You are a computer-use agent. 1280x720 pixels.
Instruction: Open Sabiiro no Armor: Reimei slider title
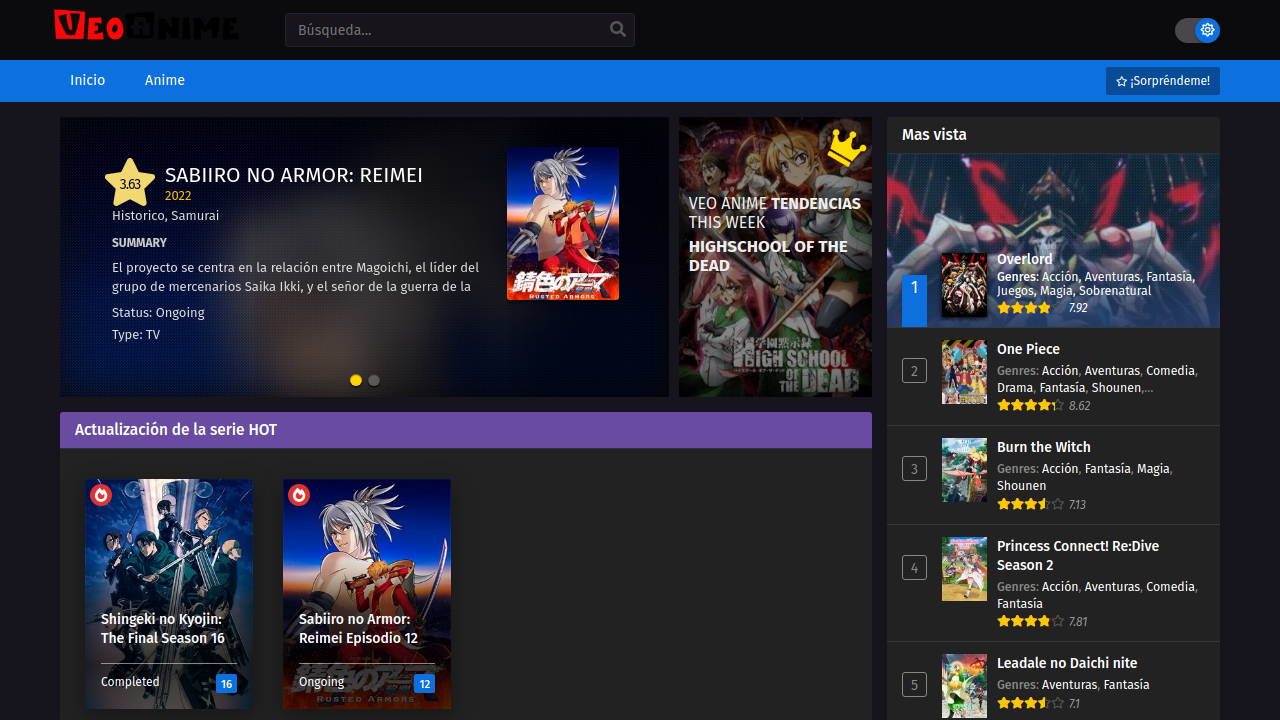[294, 176]
